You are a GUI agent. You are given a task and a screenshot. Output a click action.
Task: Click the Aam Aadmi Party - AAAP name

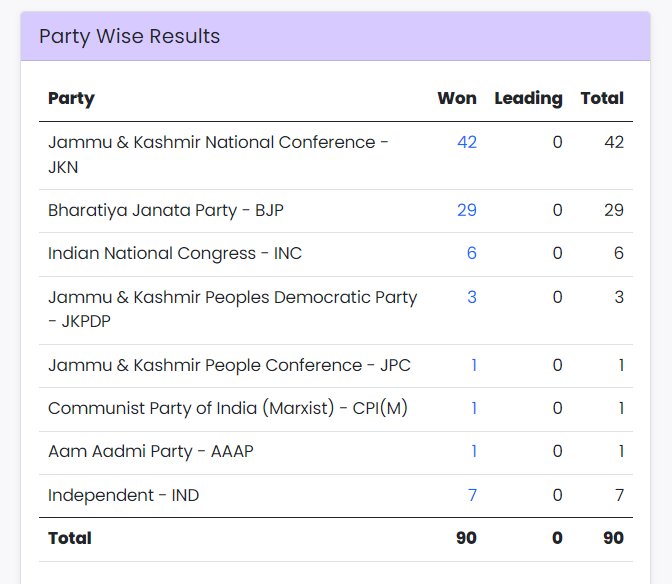point(151,451)
